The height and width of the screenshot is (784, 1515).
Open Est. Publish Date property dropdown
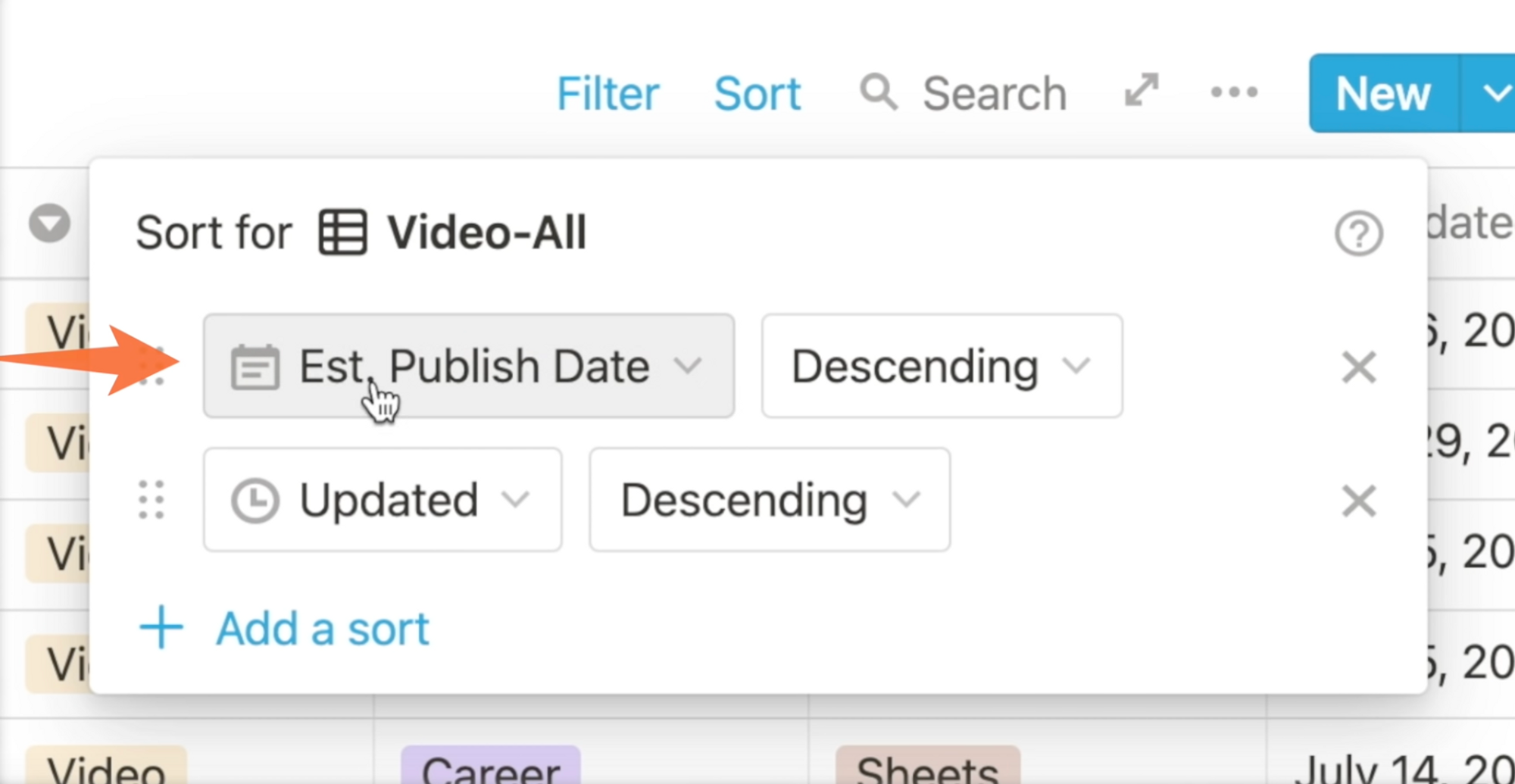(469, 366)
